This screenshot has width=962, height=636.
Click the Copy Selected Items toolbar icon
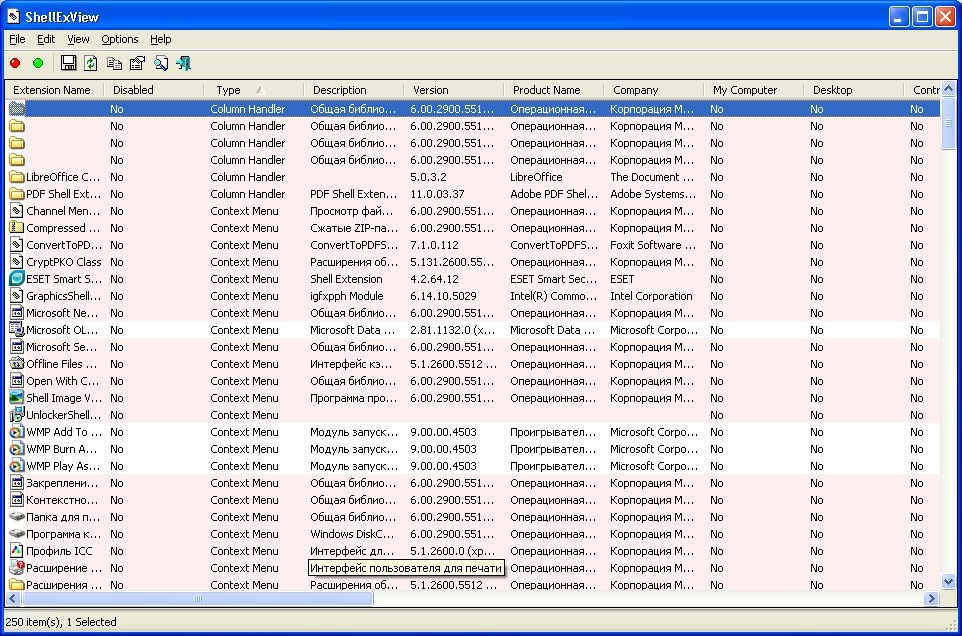click(114, 63)
